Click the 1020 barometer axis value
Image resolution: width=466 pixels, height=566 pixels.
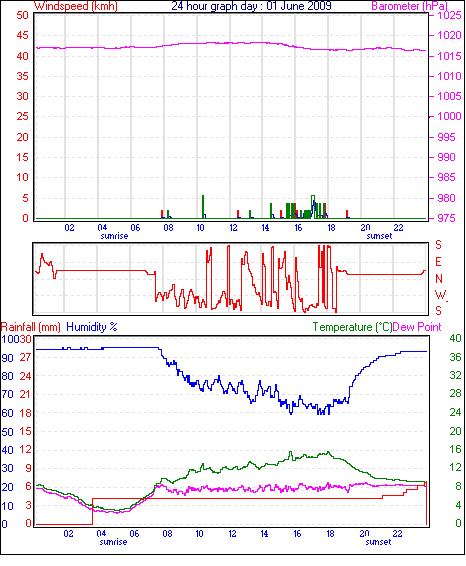[449, 35]
